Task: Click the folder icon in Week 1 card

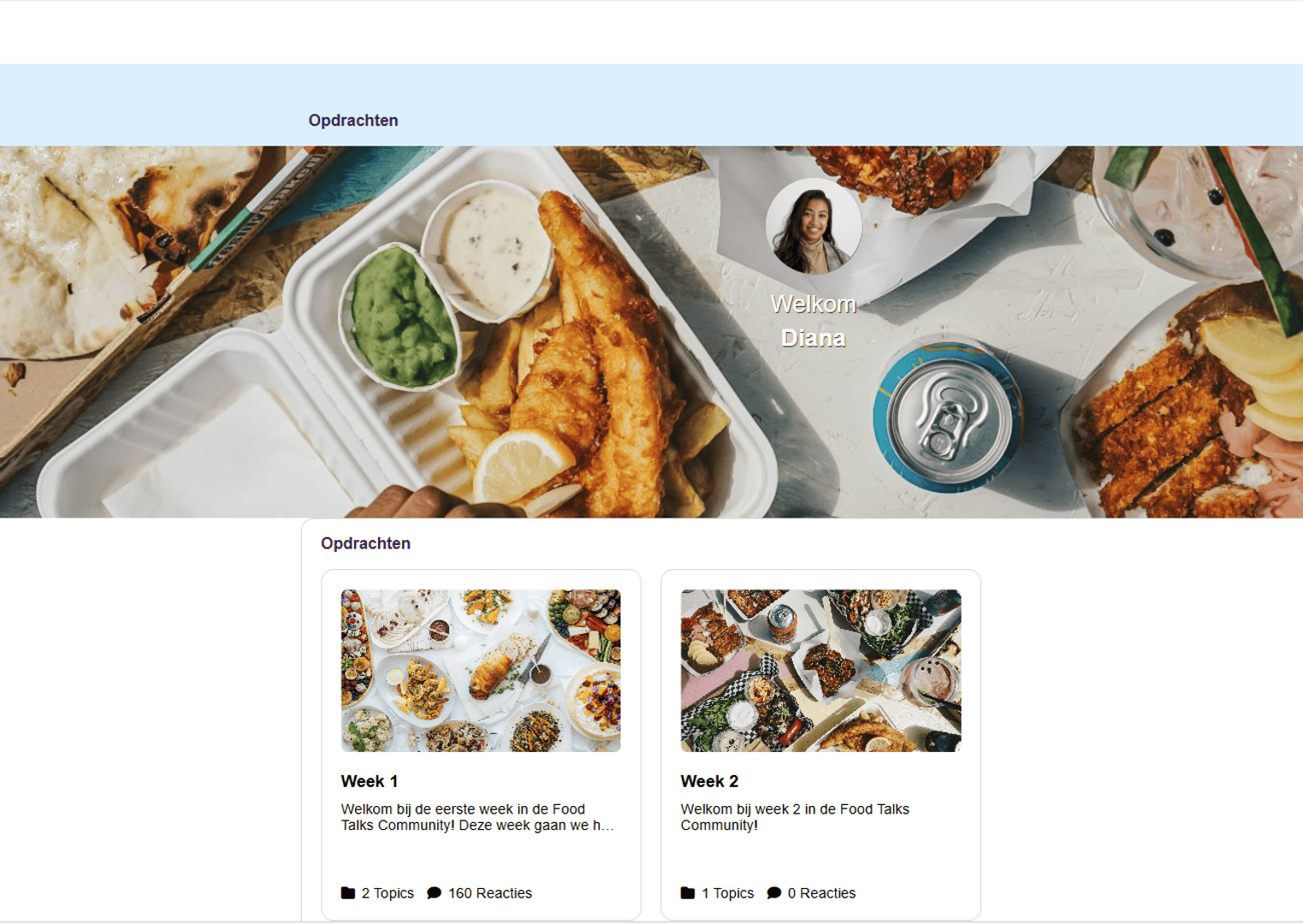Action: 347,893
